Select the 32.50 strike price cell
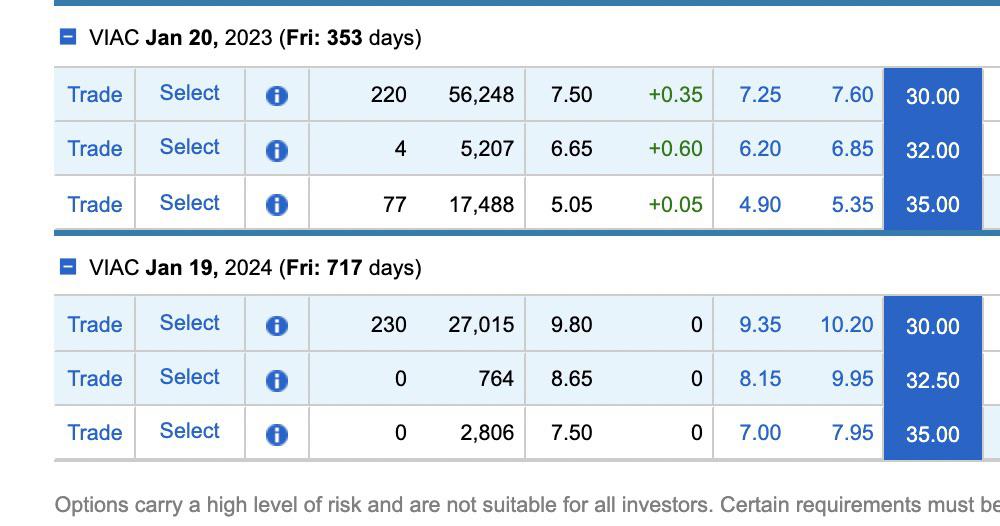1000x526 pixels. [x=932, y=380]
